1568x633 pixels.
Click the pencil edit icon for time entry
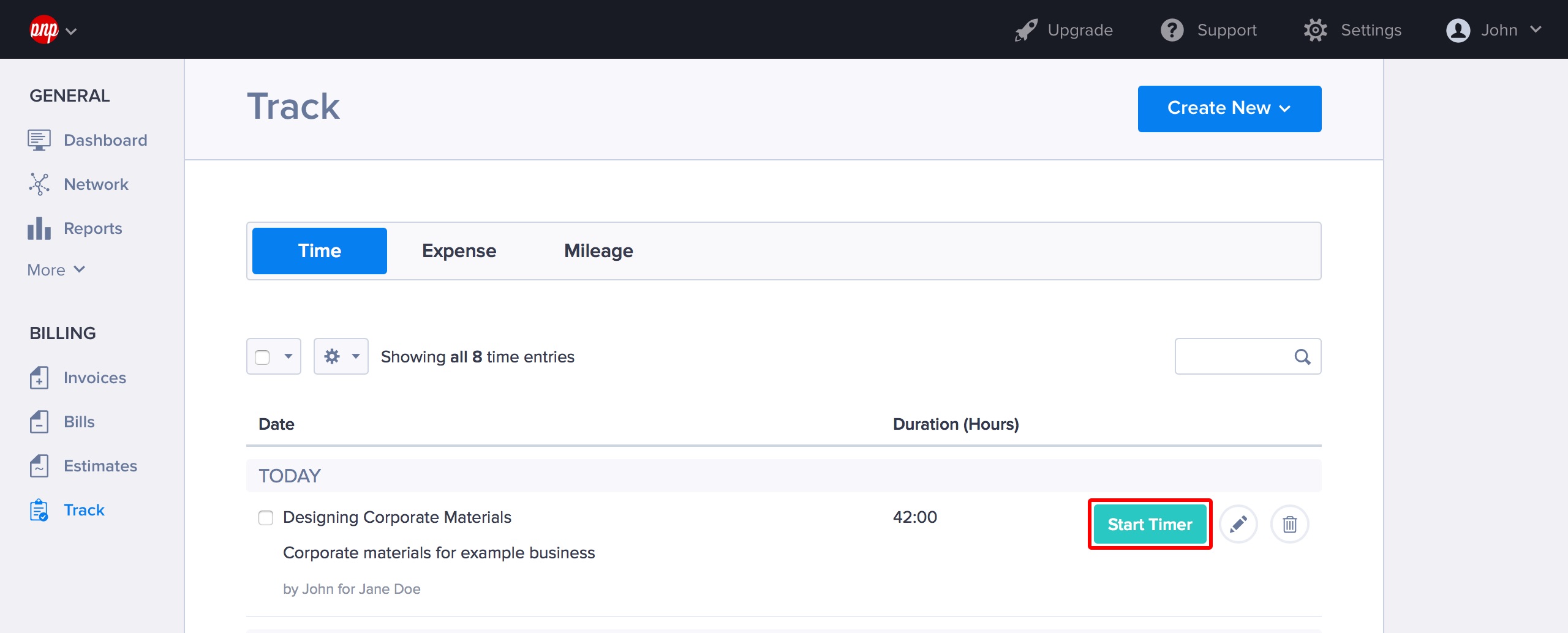[1238, 524]
